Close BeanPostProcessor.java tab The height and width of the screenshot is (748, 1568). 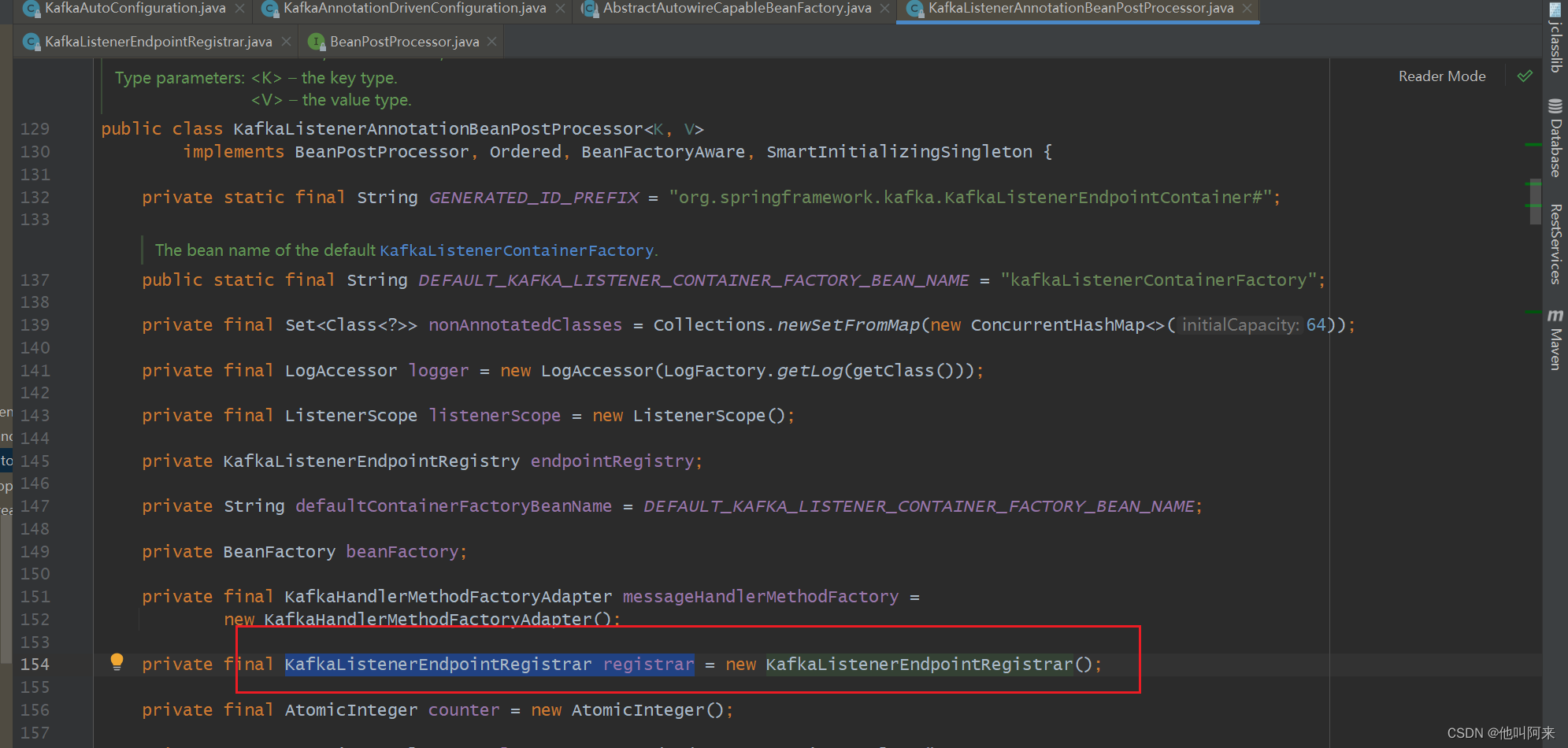point(491,41)
